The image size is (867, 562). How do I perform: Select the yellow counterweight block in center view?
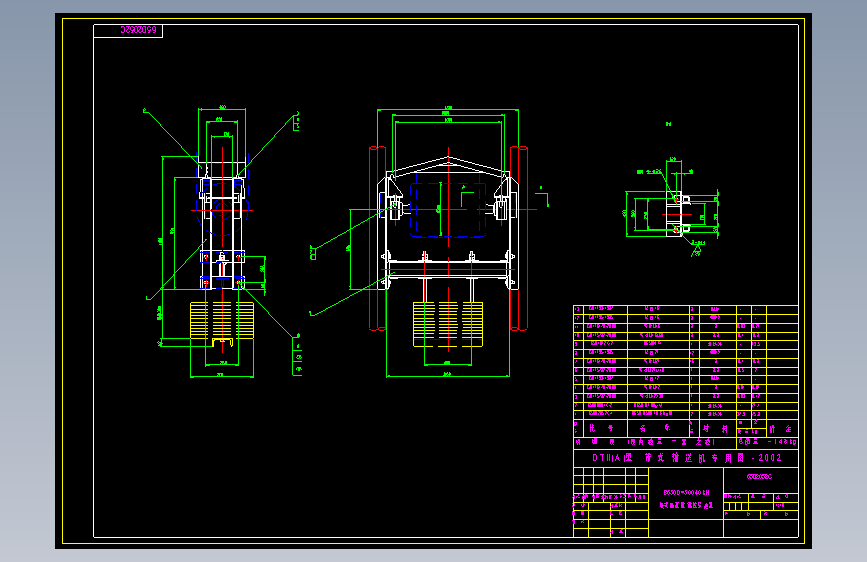click(448, 324)
